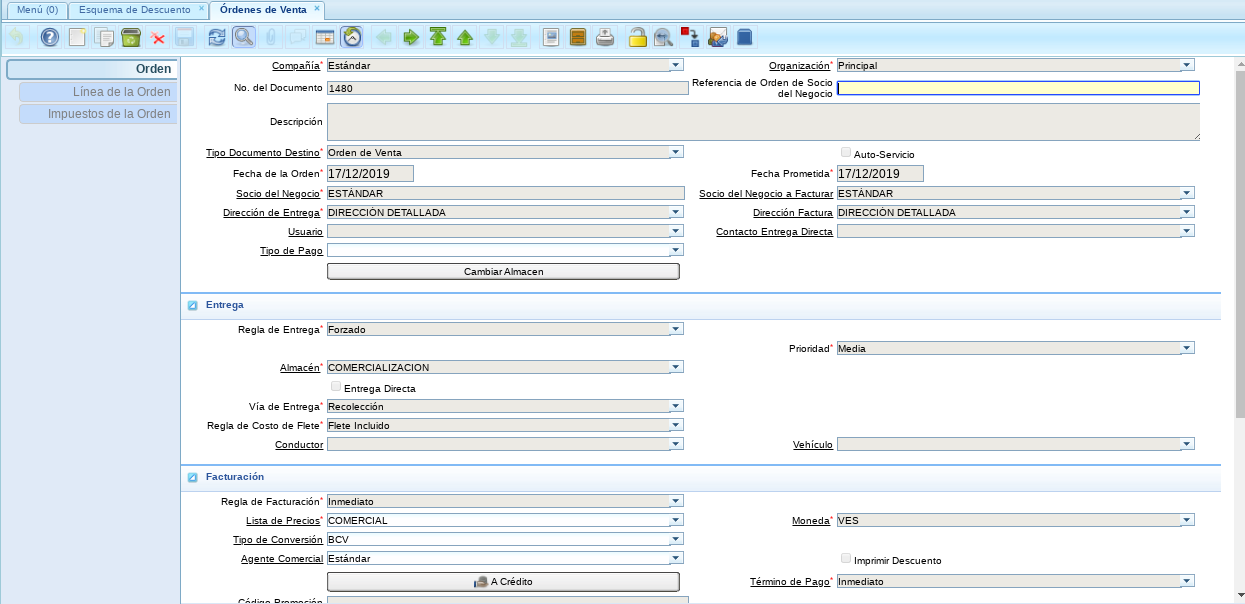1245x604 pixels.
Task: Toggle the grid view table icon
Action: (324, 38)
